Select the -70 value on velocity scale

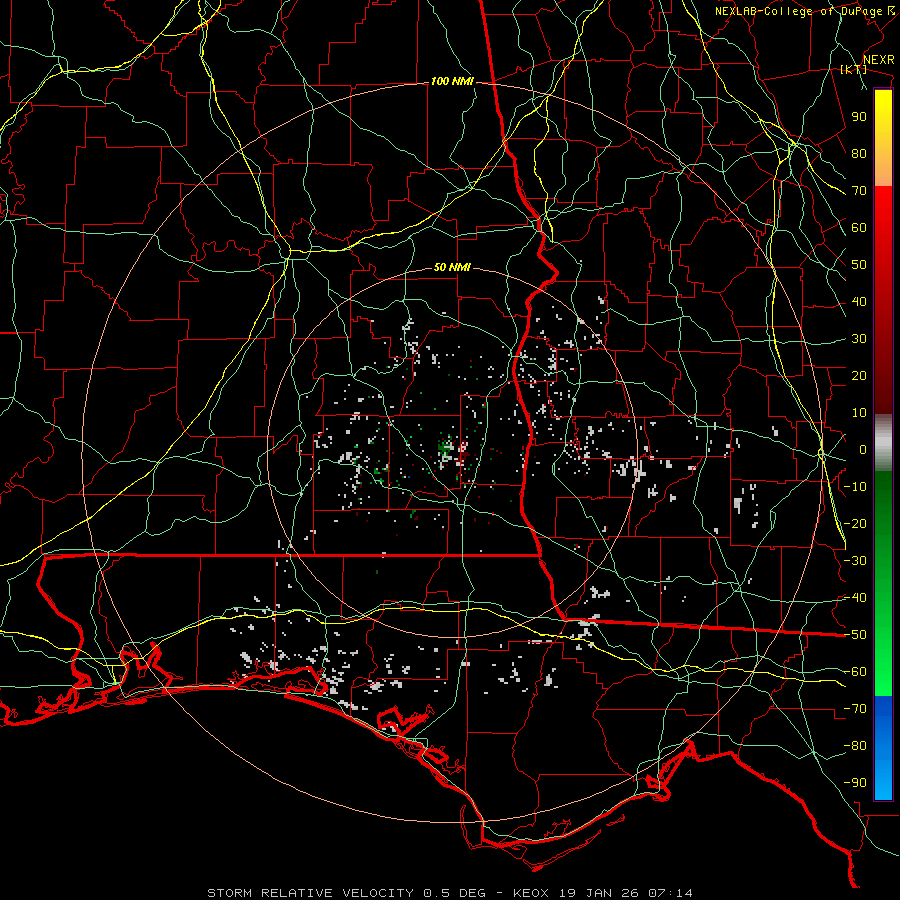pos(855,709)
